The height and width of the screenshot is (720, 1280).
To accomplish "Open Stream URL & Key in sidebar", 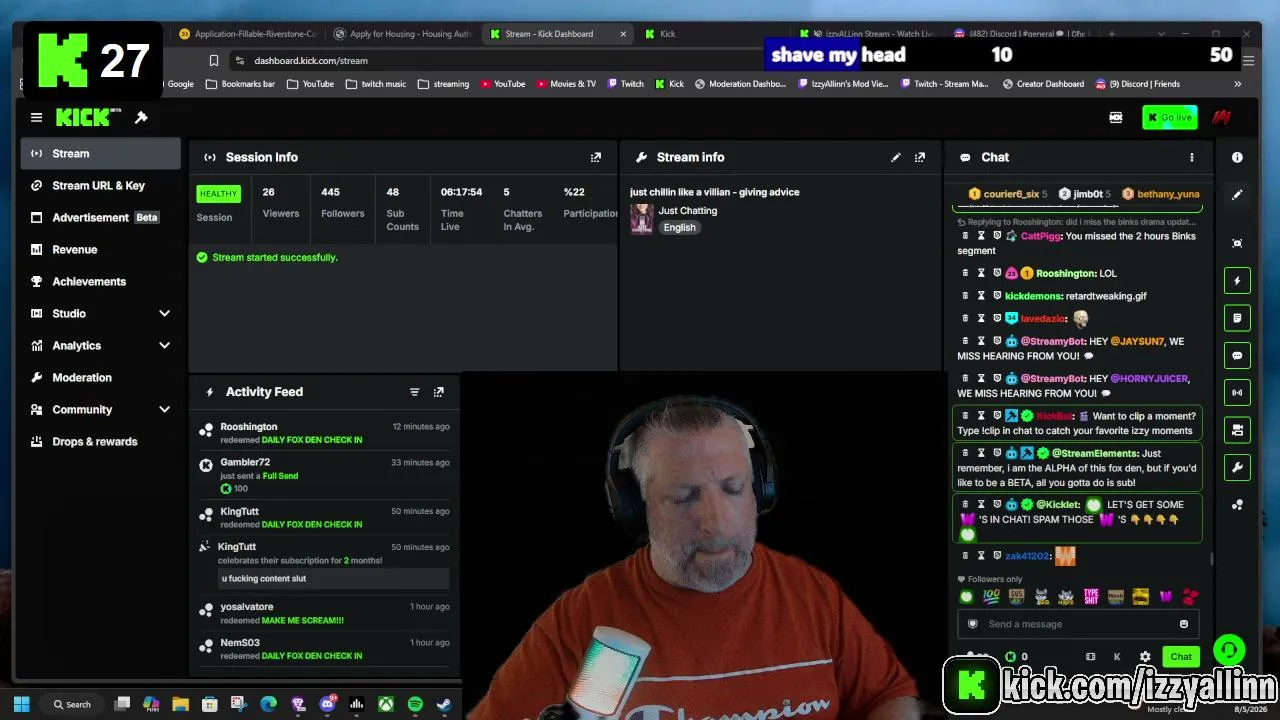I will [101, 186].
